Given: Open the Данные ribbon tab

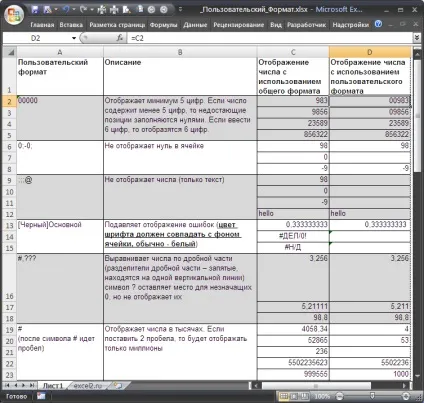Looking at the screenshot, I should pyautogui.click(x=195, y=25).
